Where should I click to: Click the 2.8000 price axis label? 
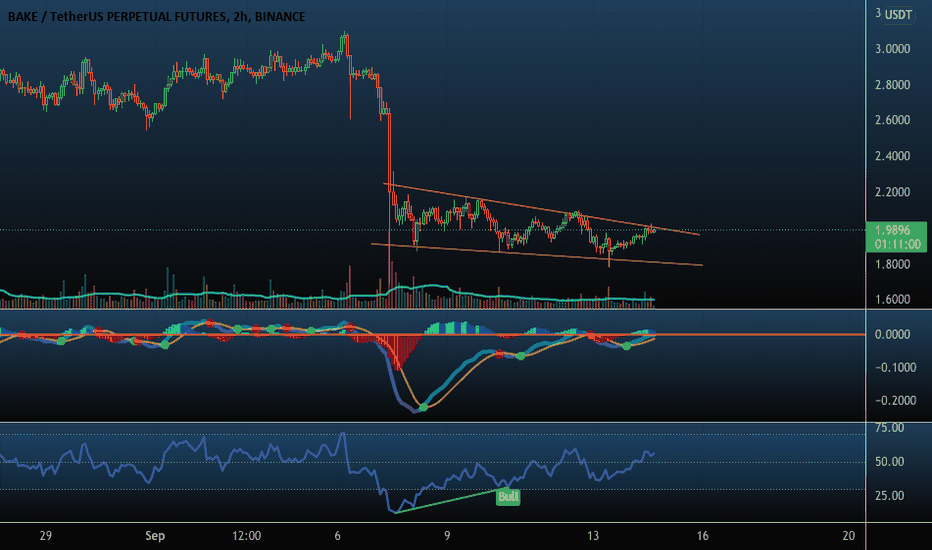coord(892,85)
